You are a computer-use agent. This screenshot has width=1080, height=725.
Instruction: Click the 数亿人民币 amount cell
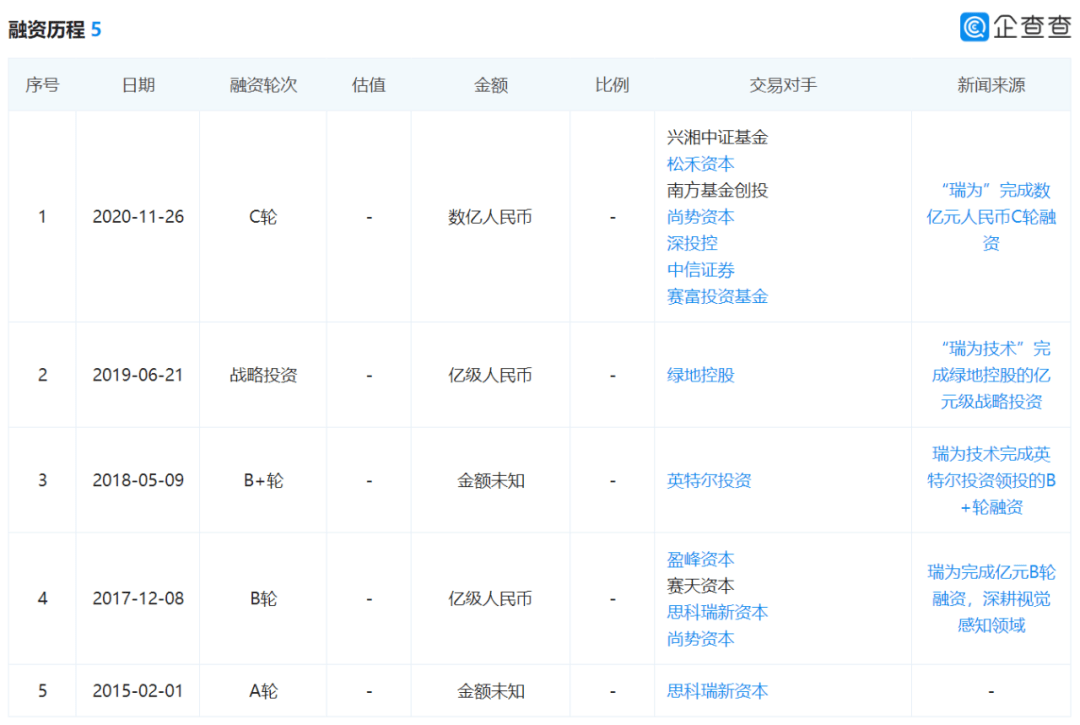(490, 217)
